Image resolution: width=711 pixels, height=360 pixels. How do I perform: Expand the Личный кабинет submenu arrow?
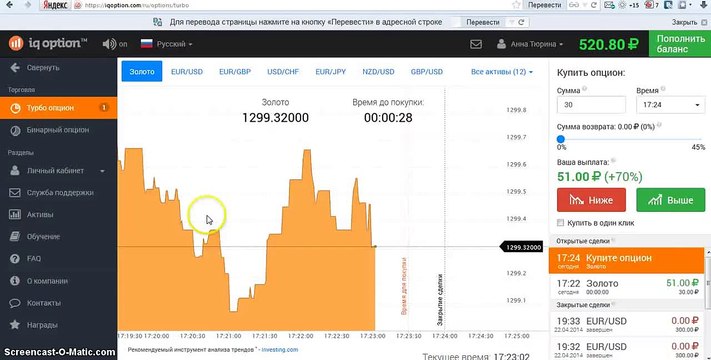(x=102, y=171)
